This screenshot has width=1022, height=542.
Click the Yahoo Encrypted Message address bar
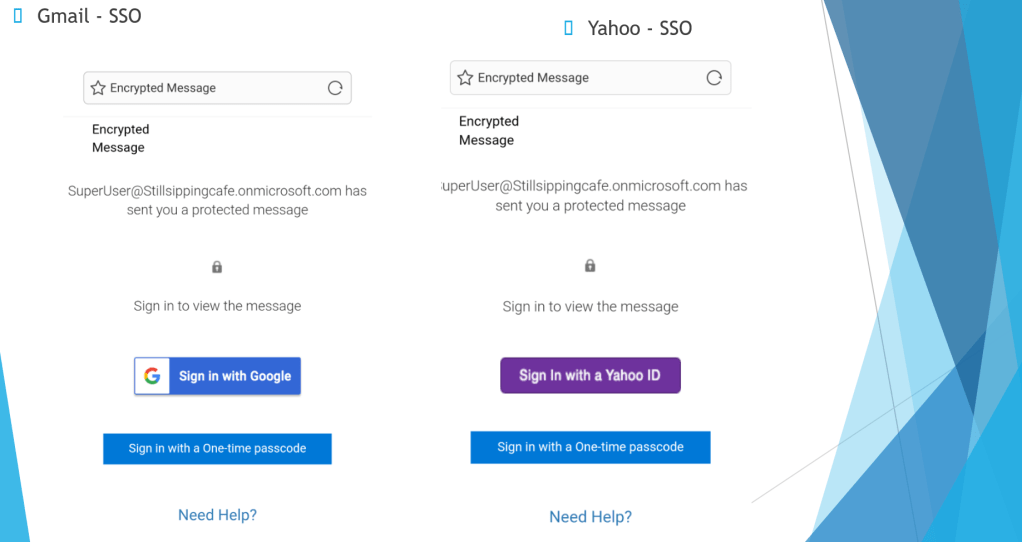[591, 78]
